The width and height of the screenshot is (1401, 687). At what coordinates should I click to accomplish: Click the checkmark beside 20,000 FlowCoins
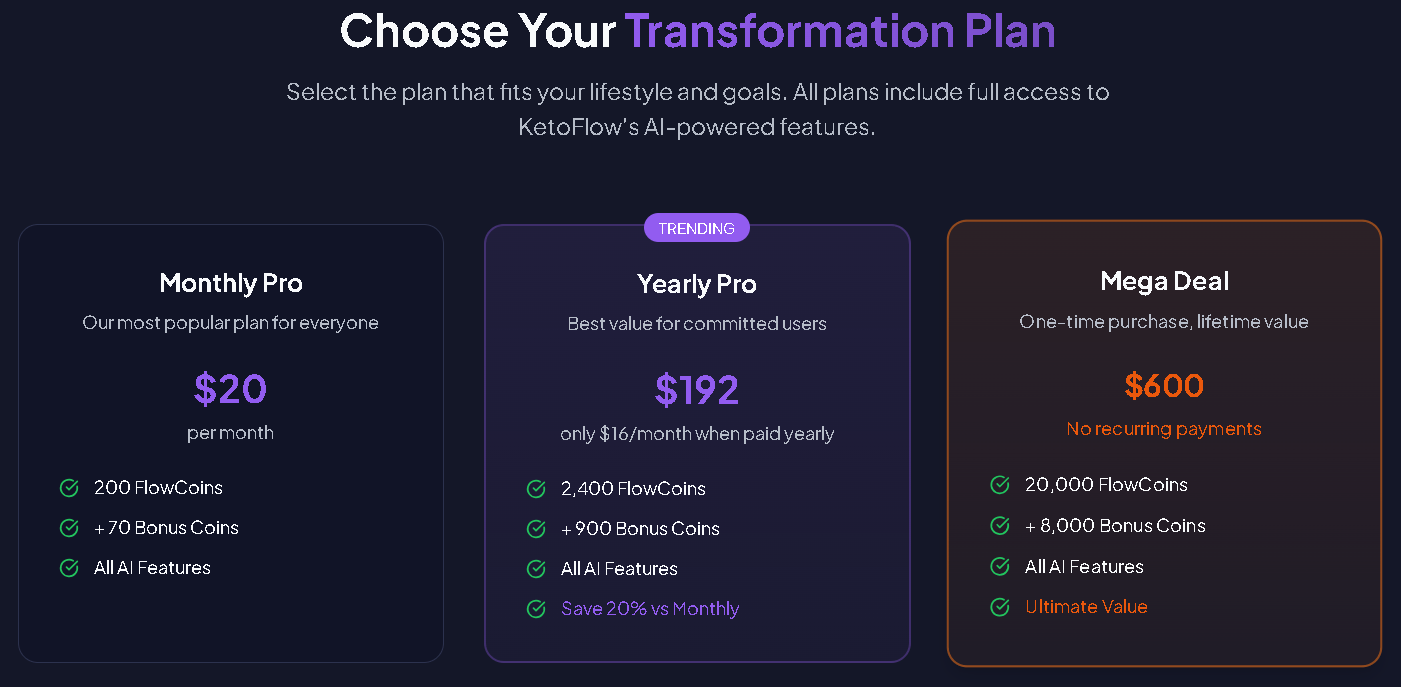pos(1000,484)
